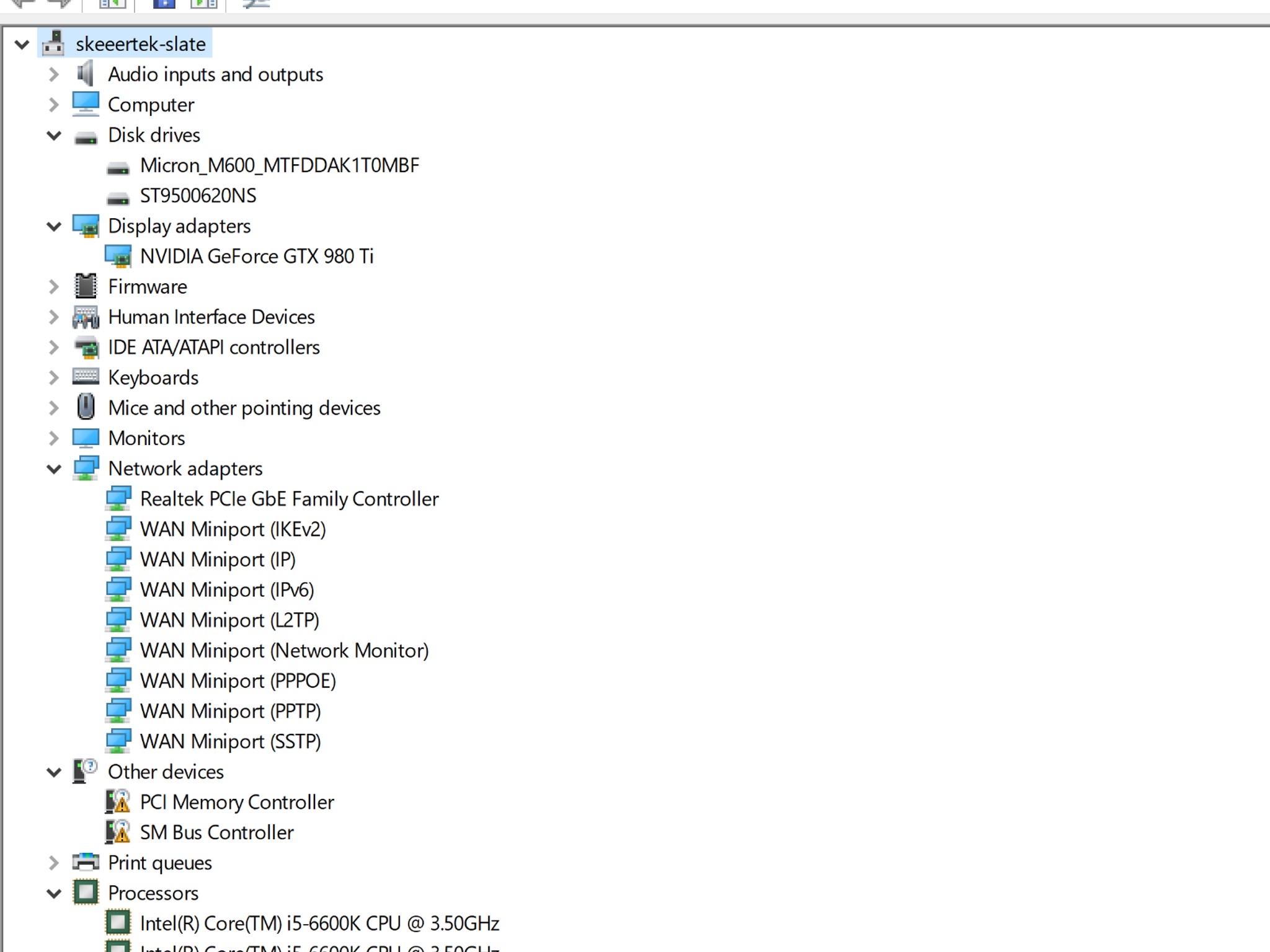Expand the Firmware category

(x=54, y=286)
